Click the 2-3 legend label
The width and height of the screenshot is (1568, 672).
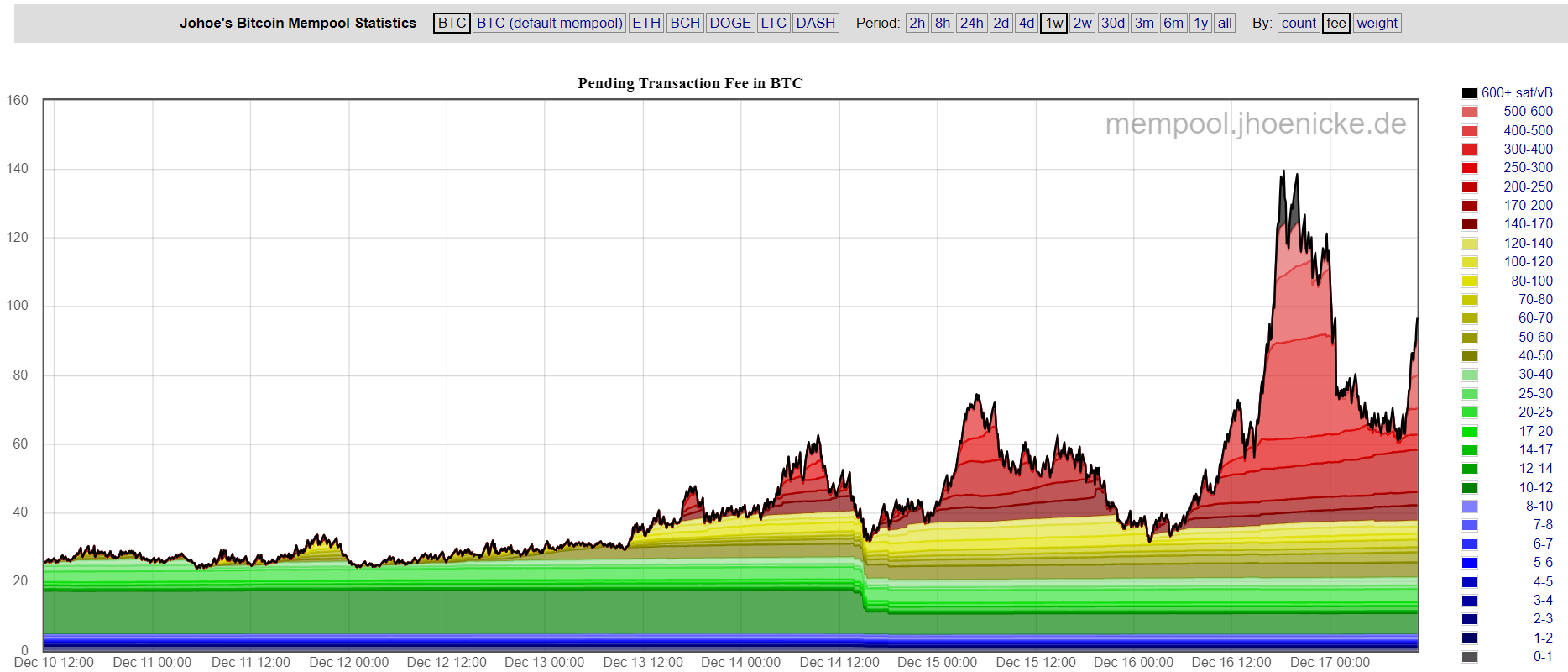coord(1543,619)
